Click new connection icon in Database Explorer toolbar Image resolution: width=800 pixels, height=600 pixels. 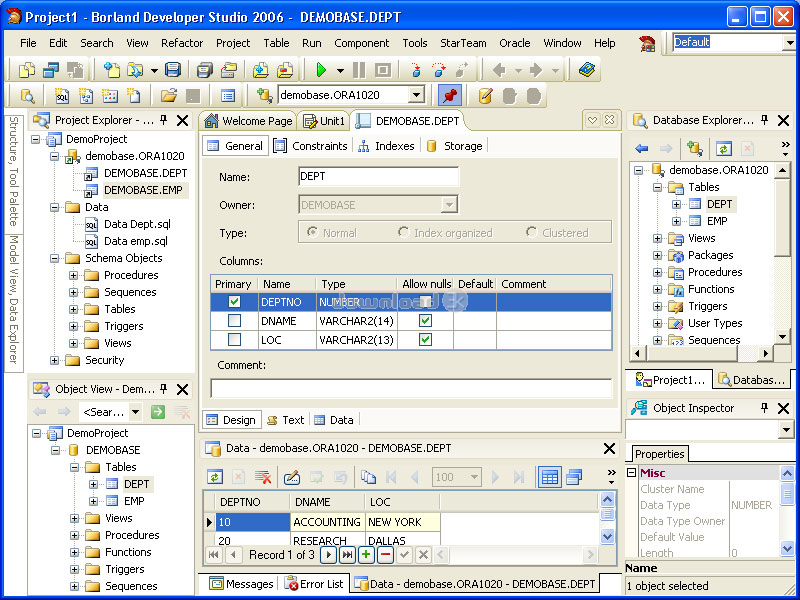694,148
